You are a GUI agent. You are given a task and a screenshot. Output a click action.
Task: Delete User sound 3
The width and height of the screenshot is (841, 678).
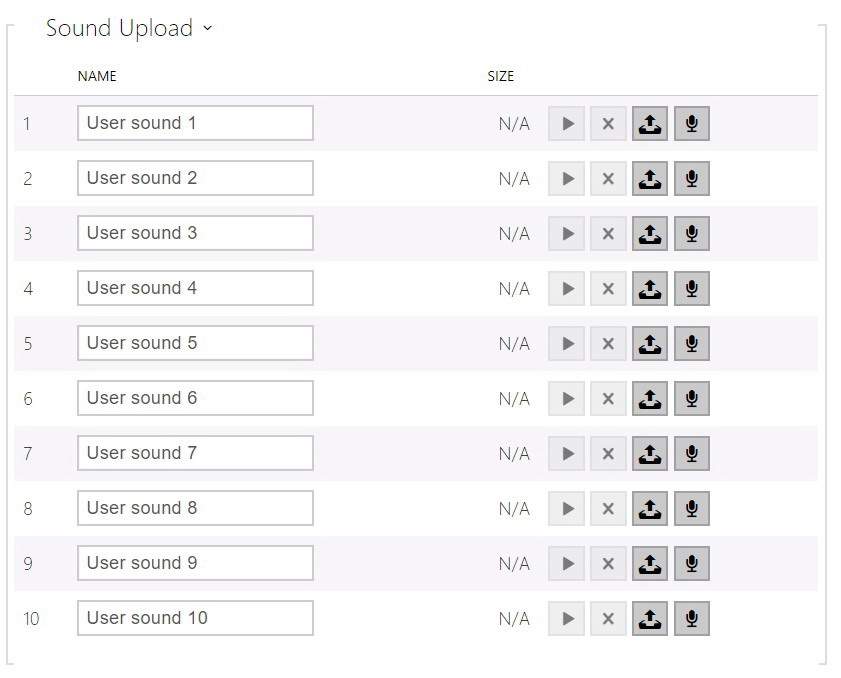click(608, 233)
